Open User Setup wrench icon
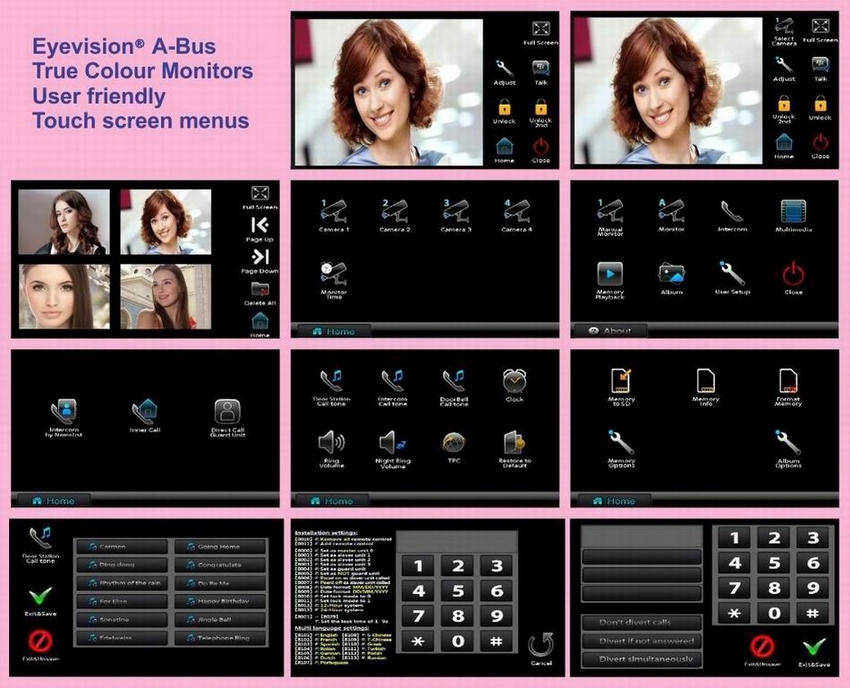850x688 pixels. tap(732, 274)
